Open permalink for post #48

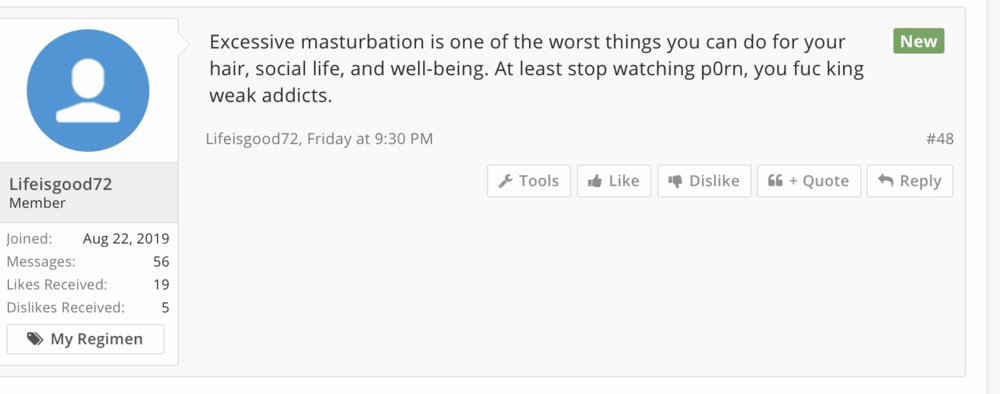tap(940, 138)
